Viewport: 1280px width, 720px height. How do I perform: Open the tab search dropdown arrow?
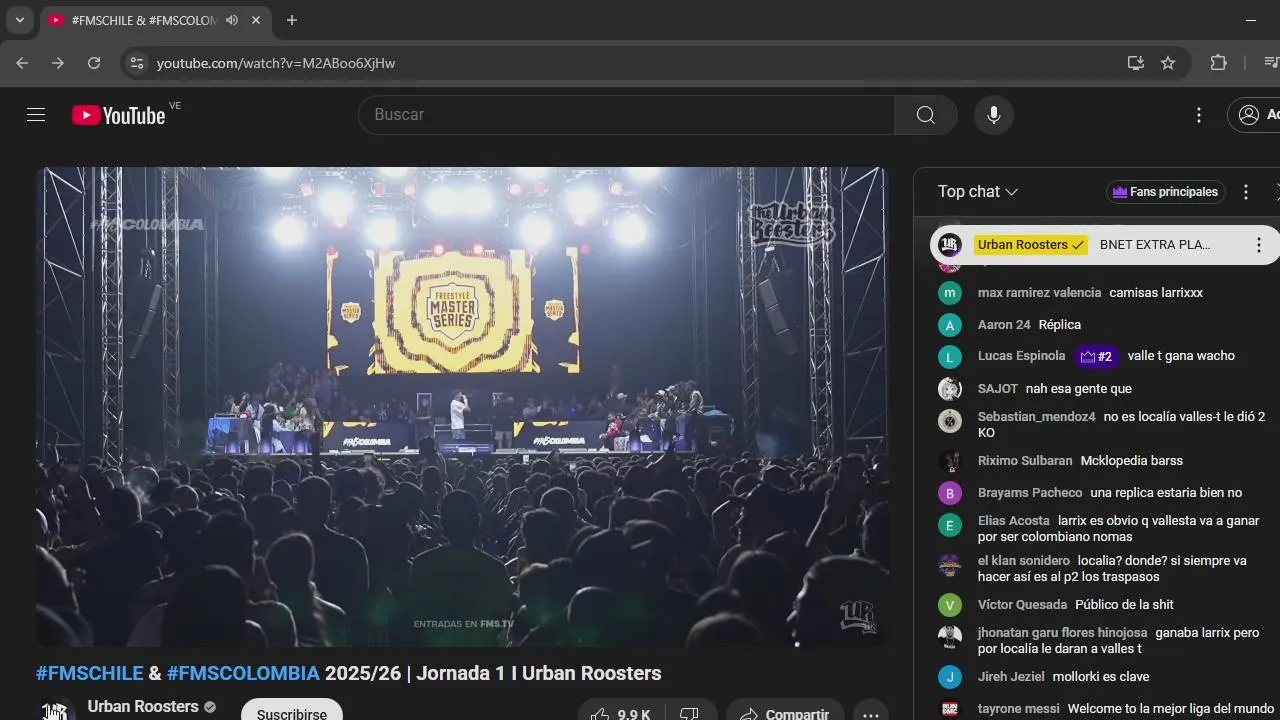pyautogui.click(x=19, y=20)
